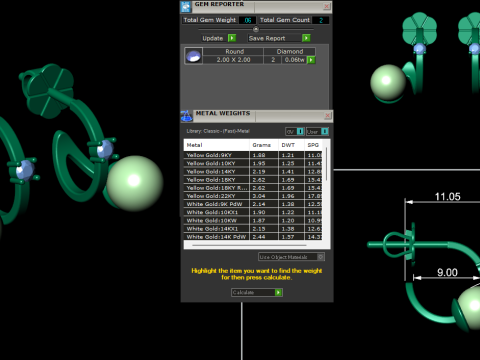Viewport: 480px width, 360px height.
Task: Select the round diamond gem thumbnail
Action: click(193, 56)
